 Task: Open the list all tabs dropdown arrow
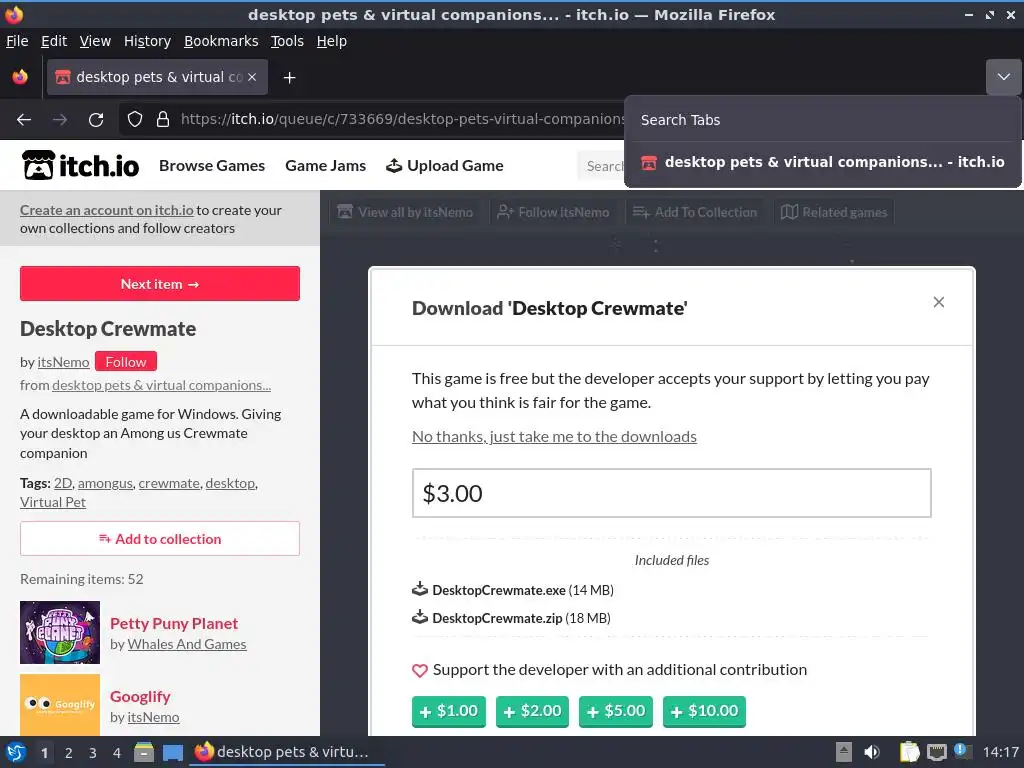point(1003,77)
